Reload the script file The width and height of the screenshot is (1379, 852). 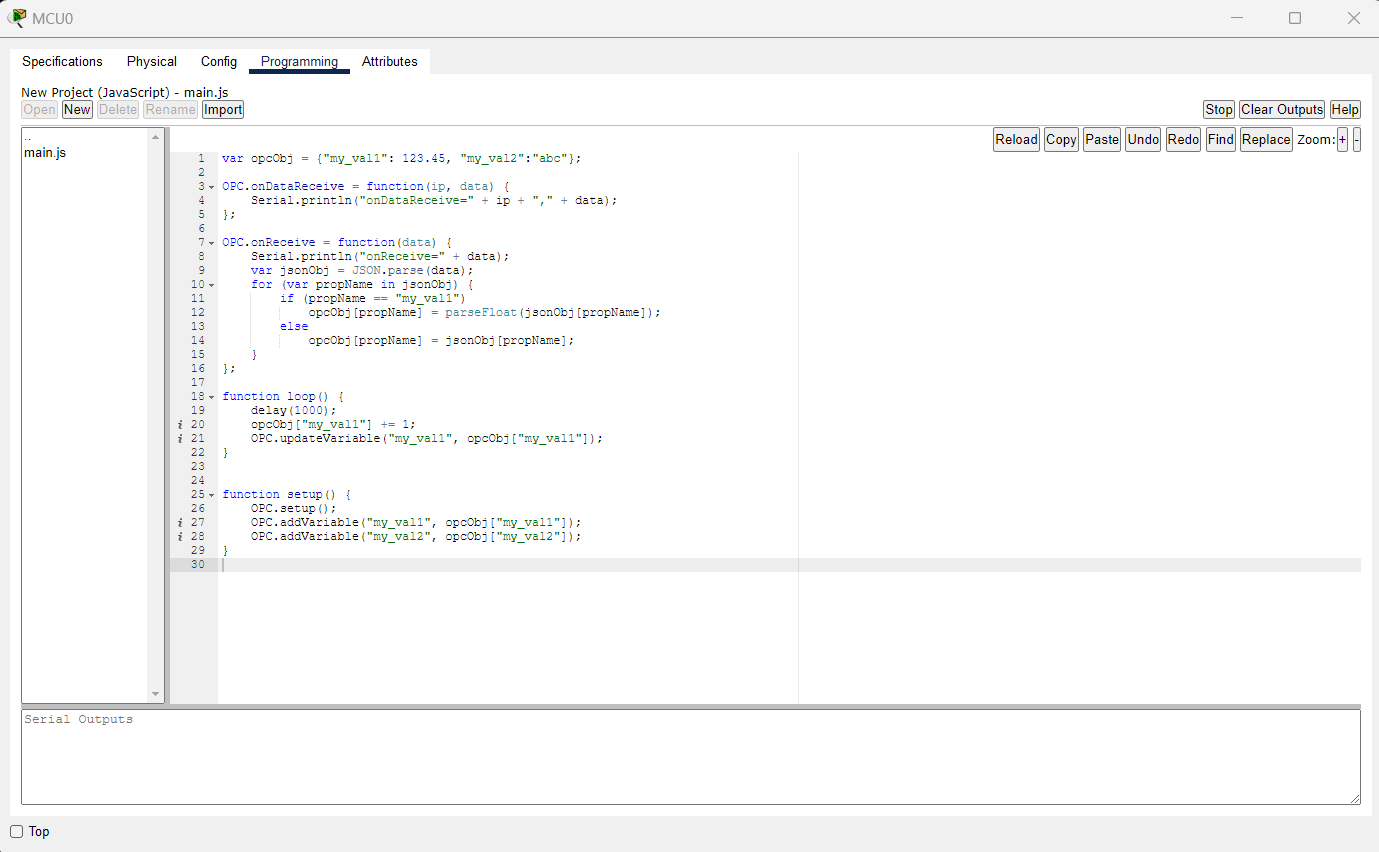click(x=1016, y=139)
